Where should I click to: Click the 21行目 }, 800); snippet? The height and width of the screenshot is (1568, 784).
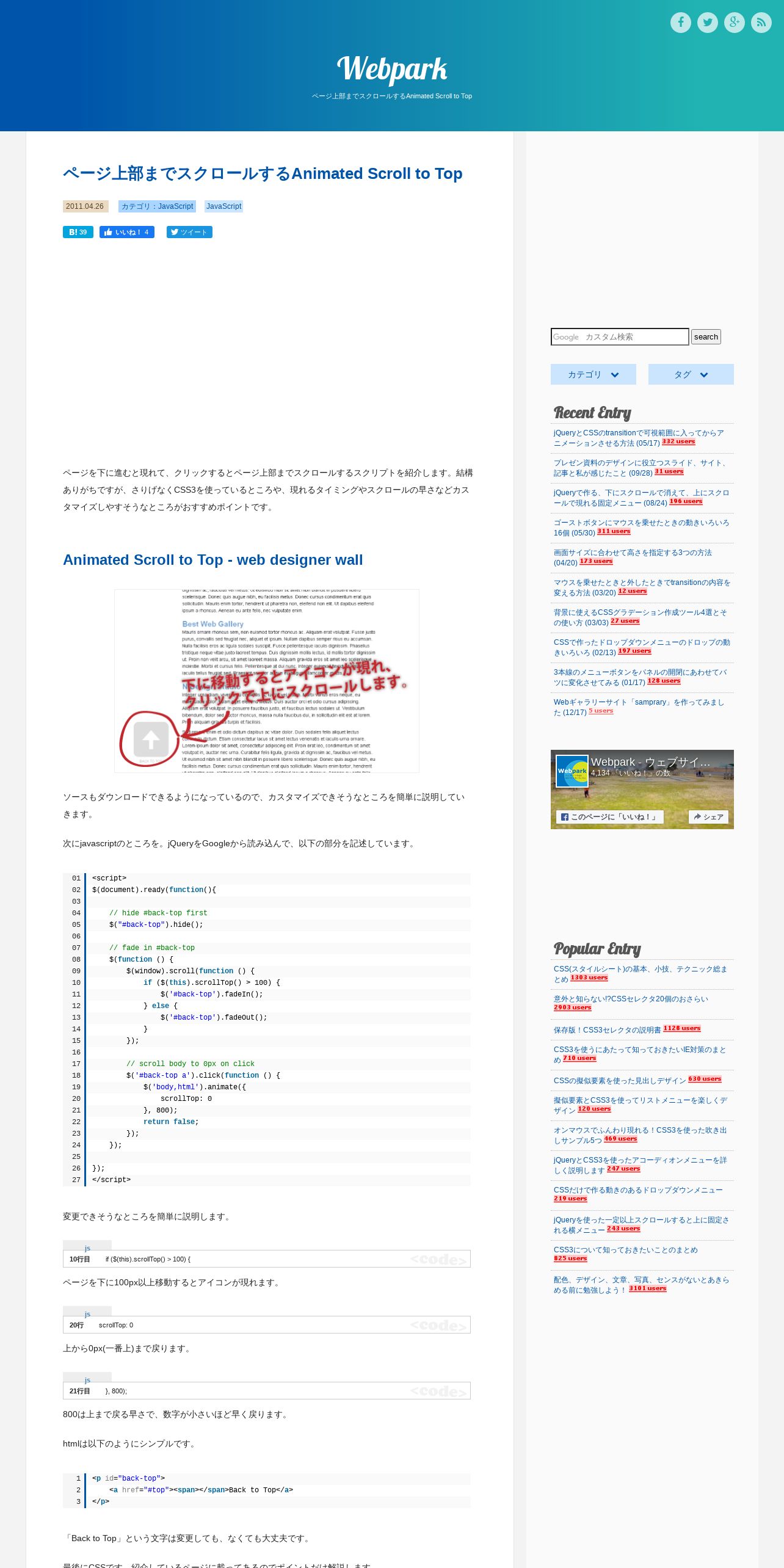(x=267, y=1391)
